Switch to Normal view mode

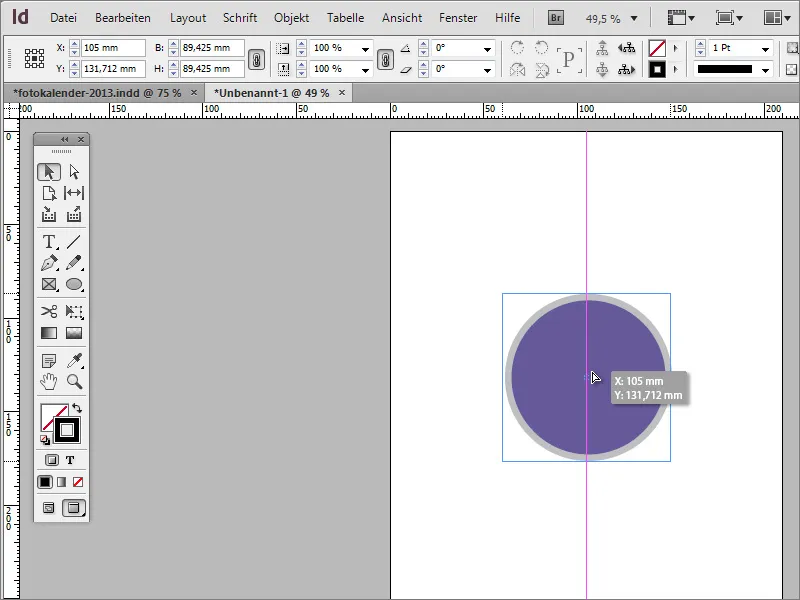48,508
